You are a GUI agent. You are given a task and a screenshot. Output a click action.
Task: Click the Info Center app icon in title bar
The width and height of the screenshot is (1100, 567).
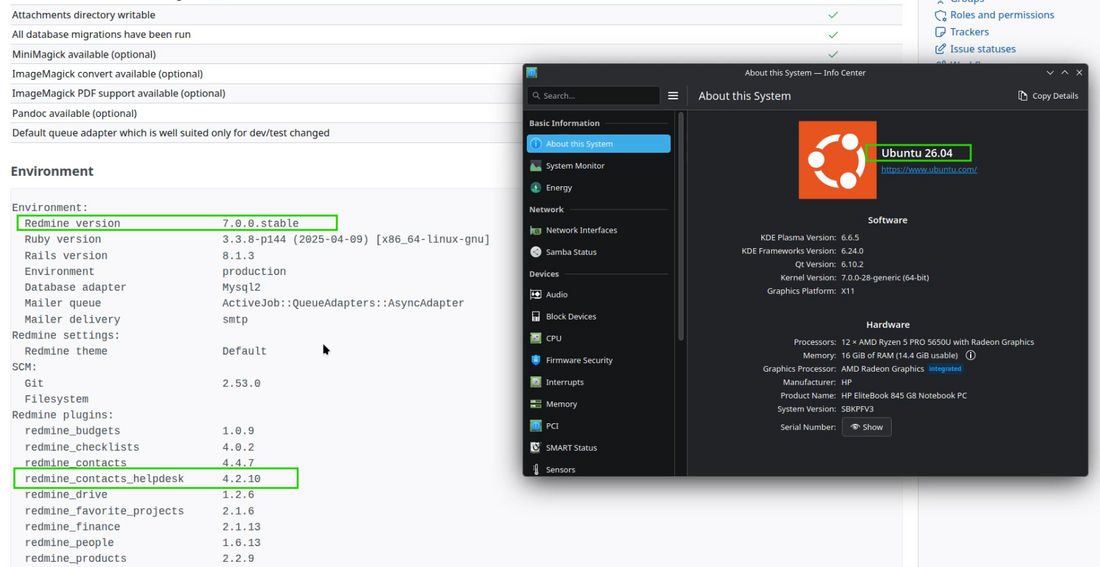click(532, 72)
